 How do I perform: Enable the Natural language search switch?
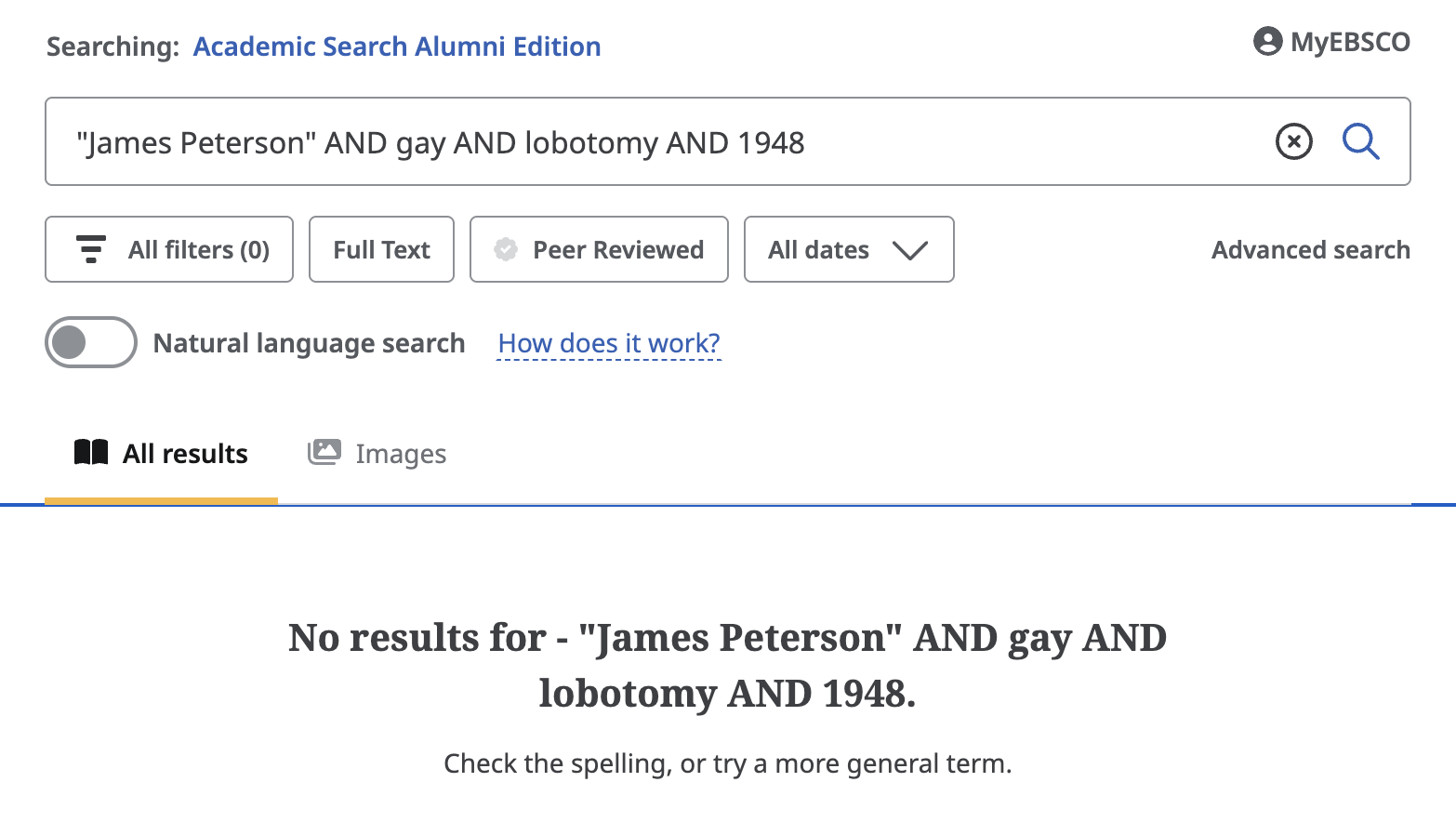(x=91, y=343)
